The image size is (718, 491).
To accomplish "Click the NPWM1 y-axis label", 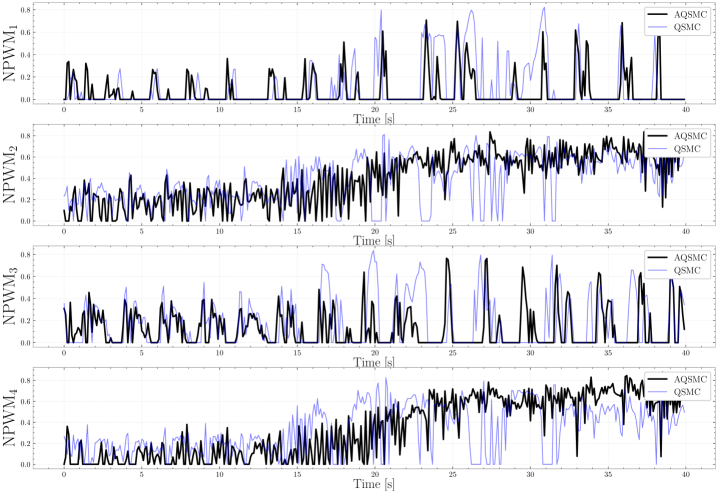I will tap(10, 53).
